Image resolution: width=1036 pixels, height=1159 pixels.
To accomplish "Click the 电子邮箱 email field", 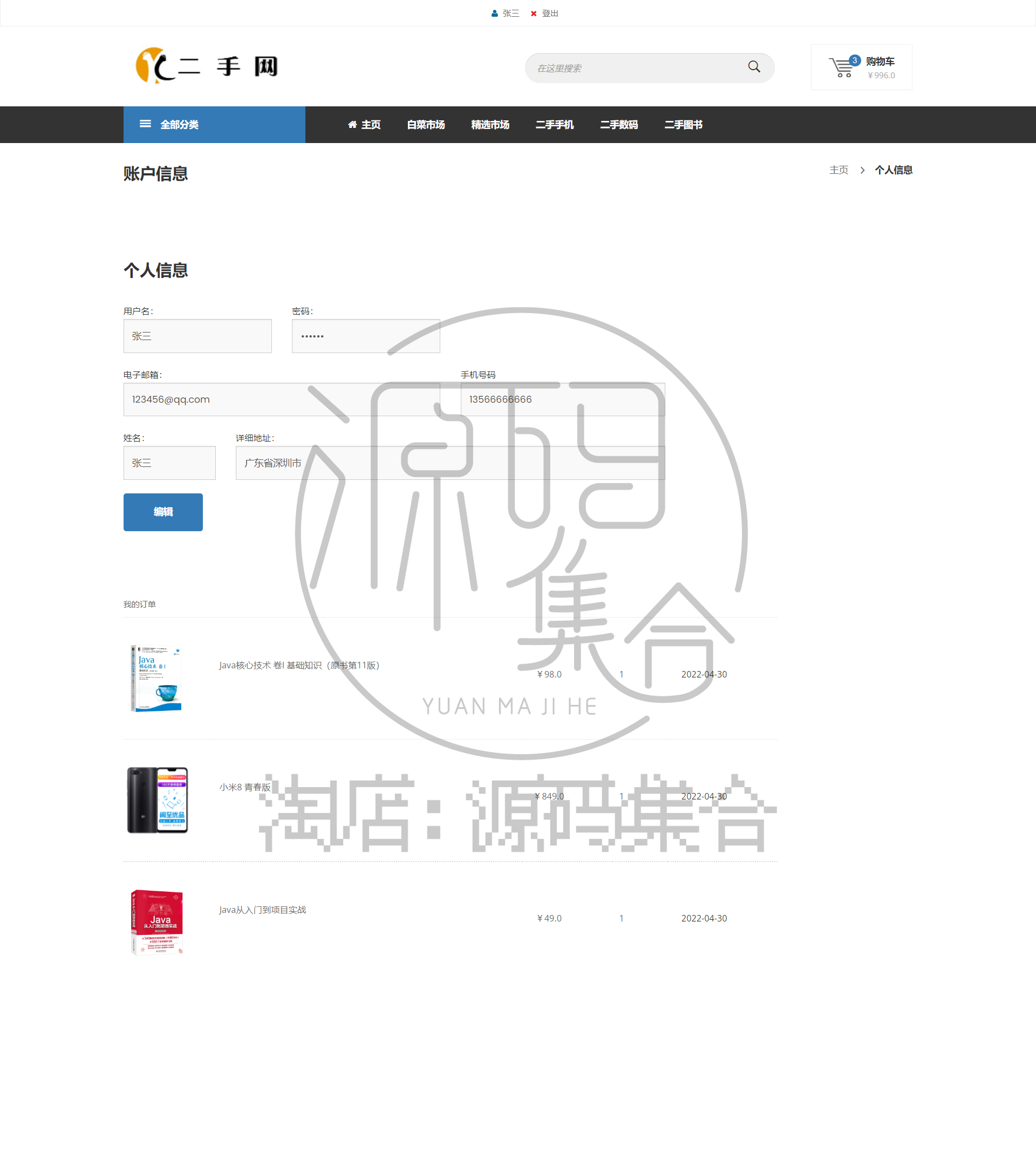I will 282,399.
